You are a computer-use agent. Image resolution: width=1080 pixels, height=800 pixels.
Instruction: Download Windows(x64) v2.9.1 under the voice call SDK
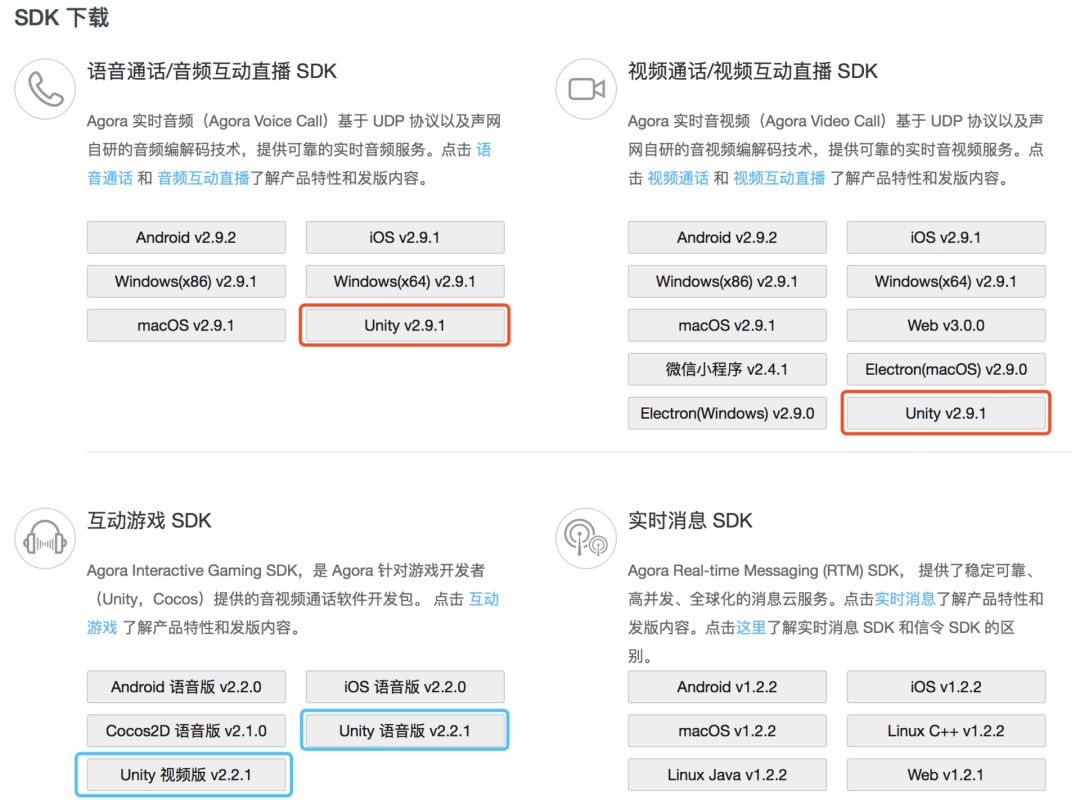pyautogui.click(x=405, y=282)
